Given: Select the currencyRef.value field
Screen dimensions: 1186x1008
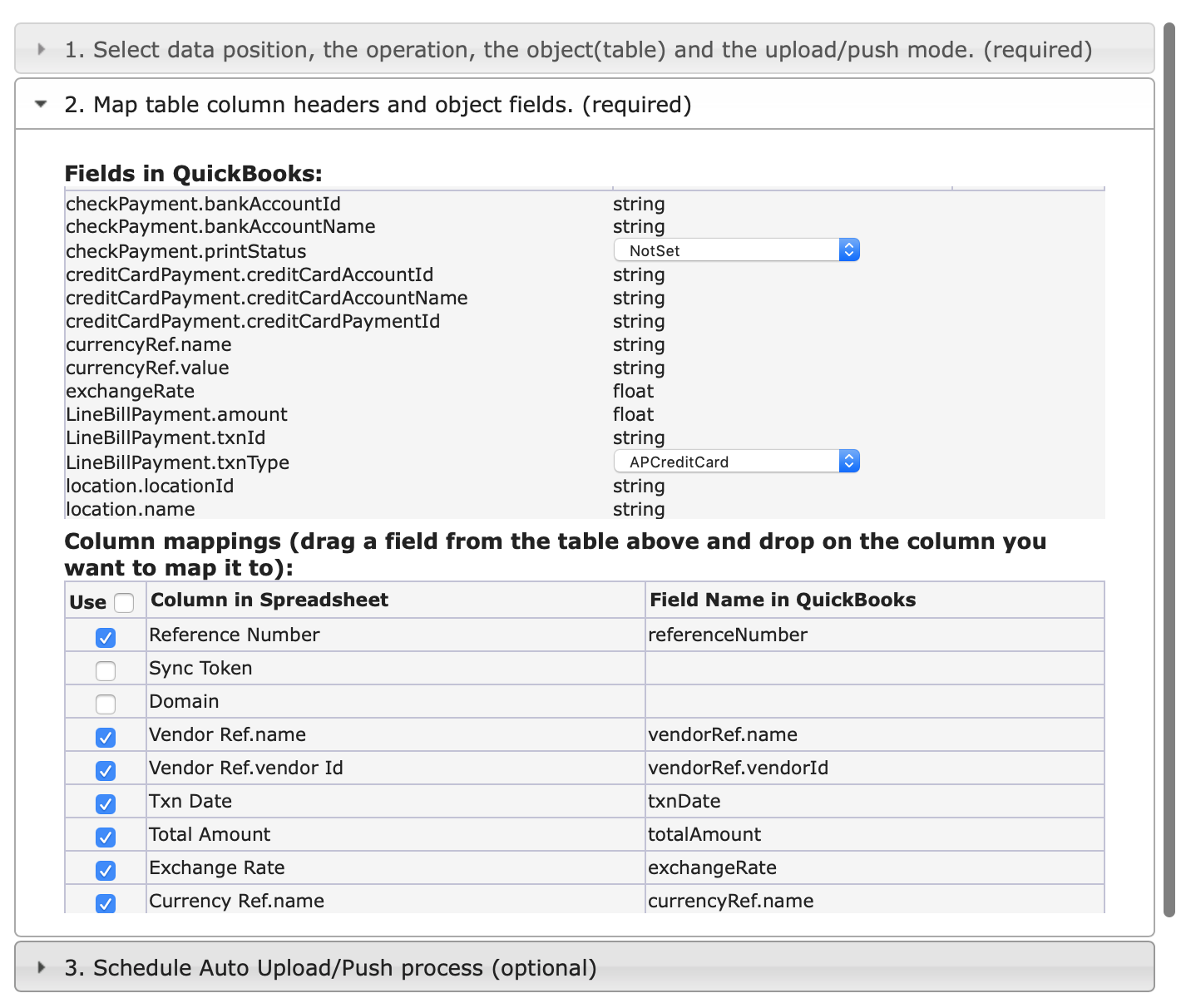Looking at the screenshot, I should click(147, 368).
